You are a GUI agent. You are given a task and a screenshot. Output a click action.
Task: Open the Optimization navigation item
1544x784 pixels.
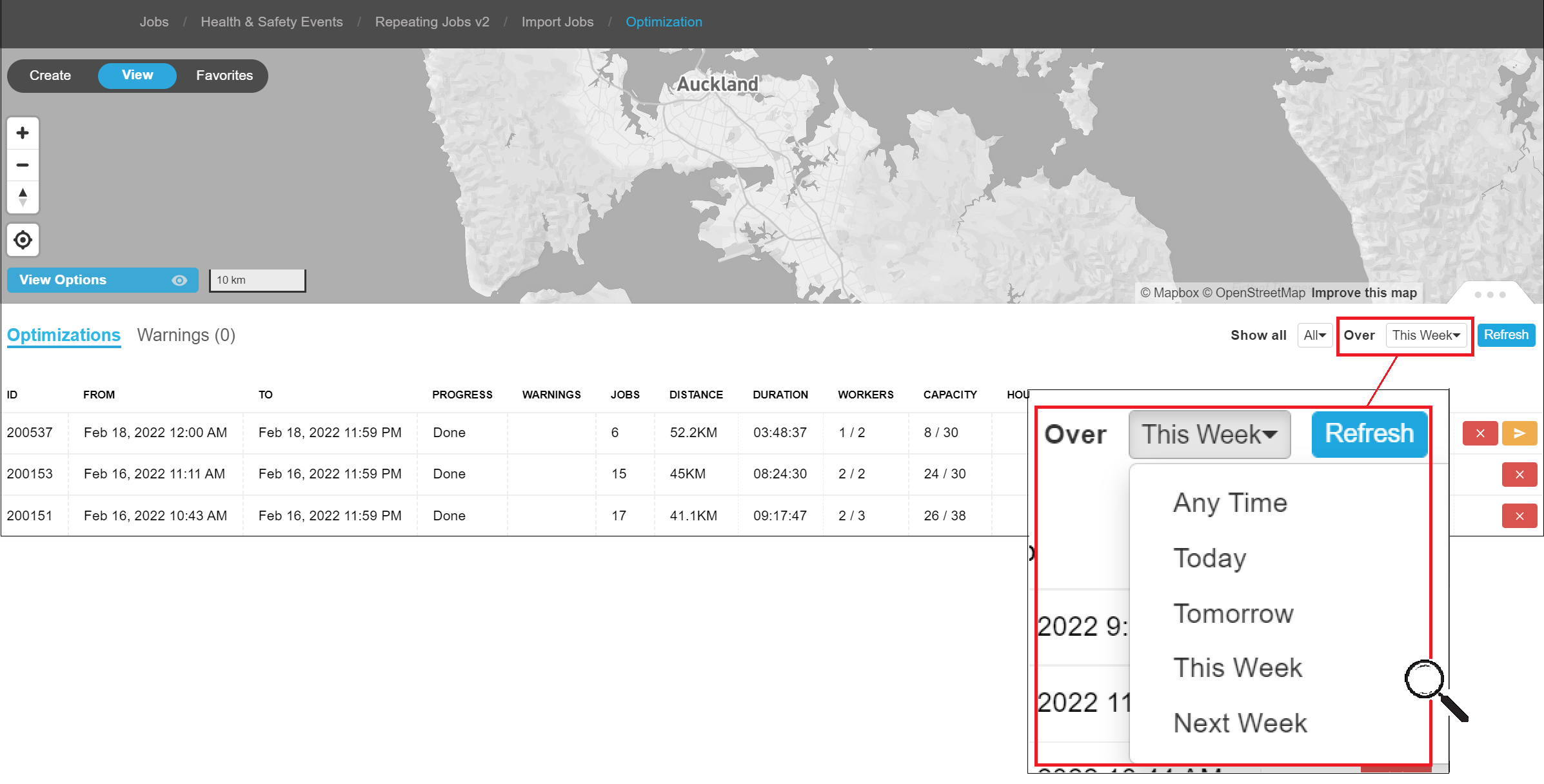[x=664, y=22]
